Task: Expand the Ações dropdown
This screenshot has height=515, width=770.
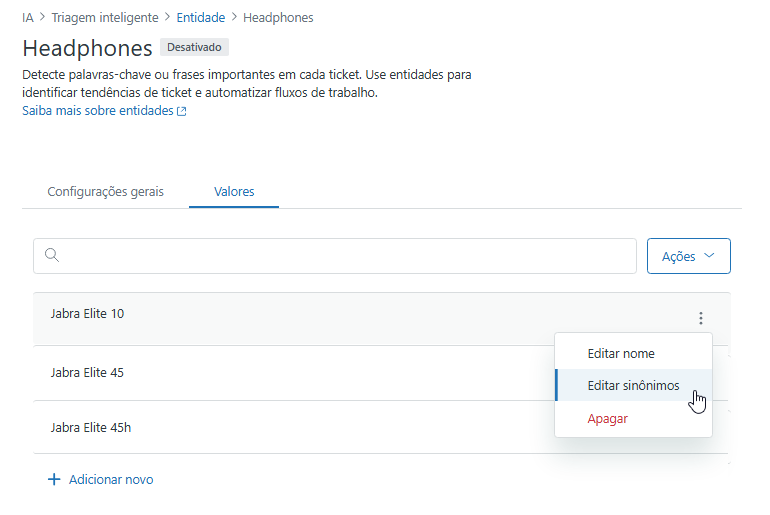Action: click(688, 256)
